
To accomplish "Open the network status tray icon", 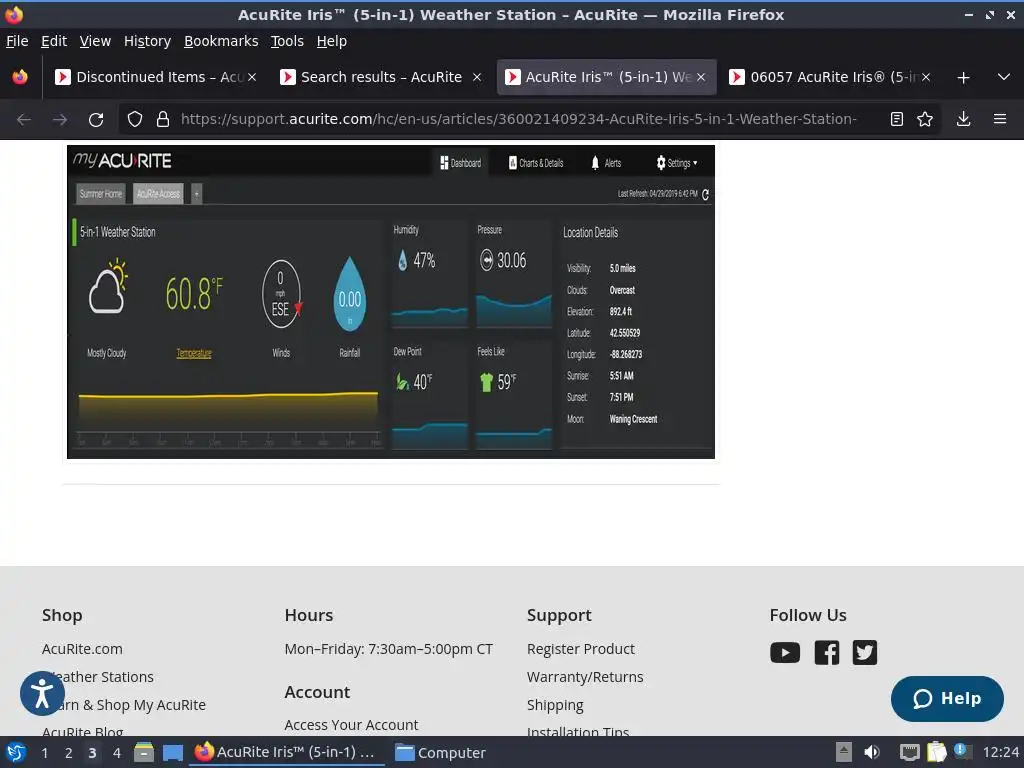I will click(909, 752).
